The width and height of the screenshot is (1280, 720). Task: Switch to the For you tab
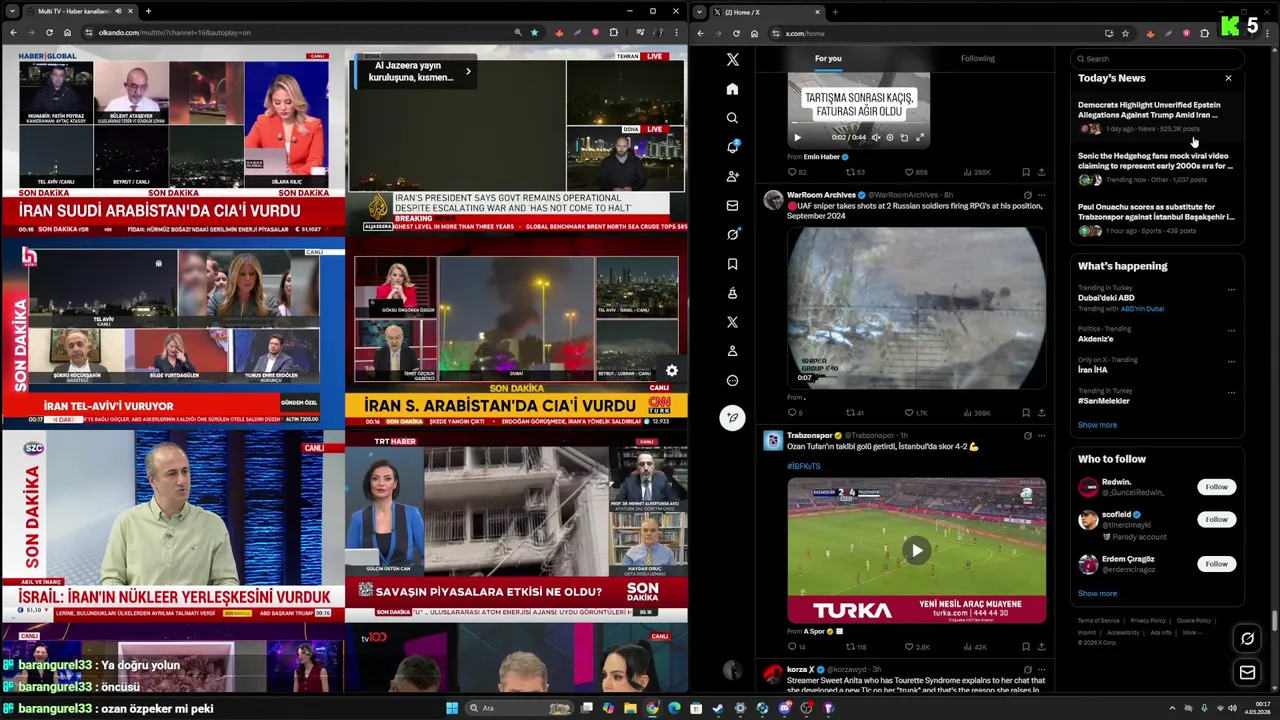point(828,58)
